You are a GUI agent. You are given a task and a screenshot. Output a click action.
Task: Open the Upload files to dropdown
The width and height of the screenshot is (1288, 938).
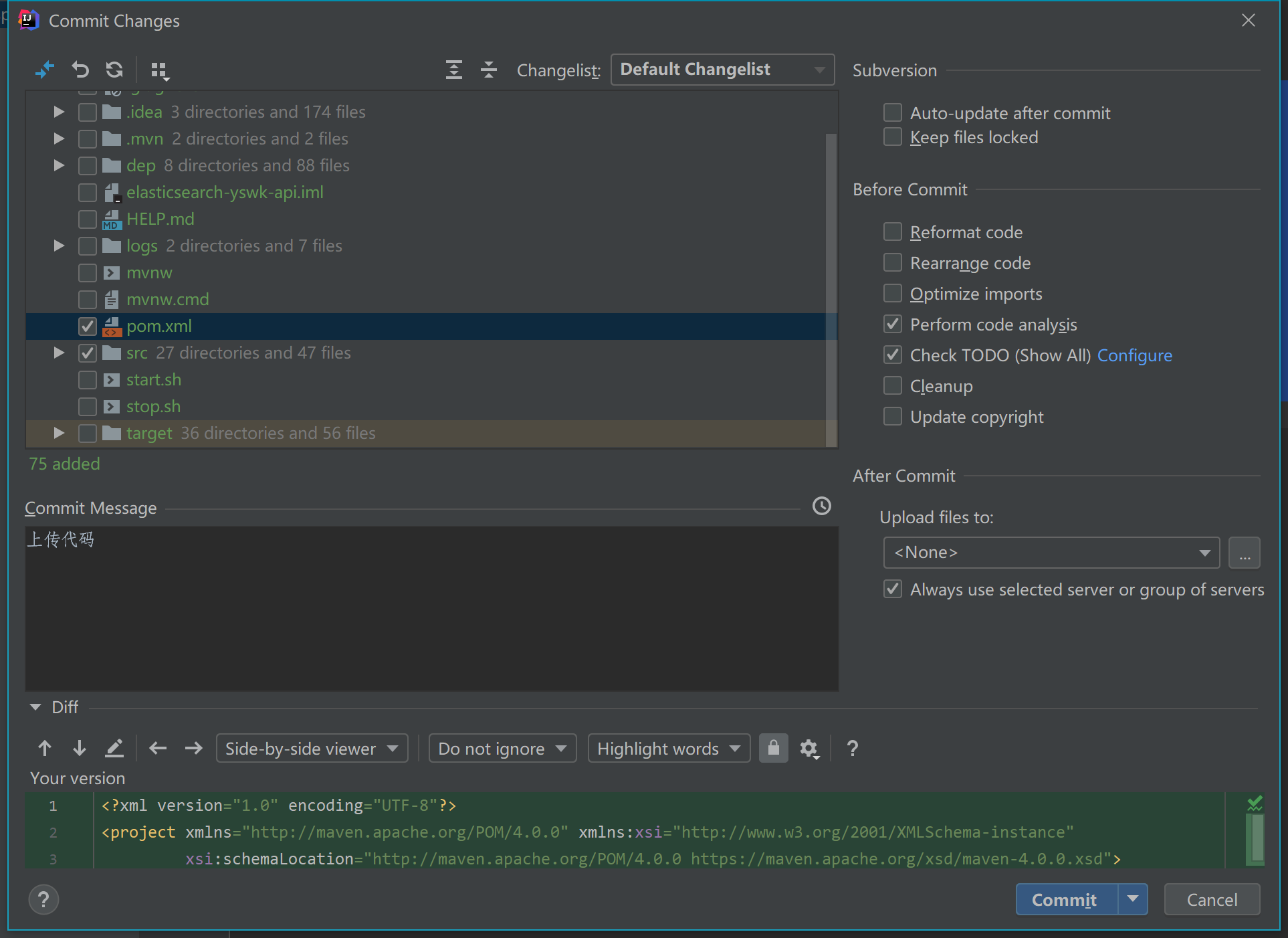[x=1051, y=553]
